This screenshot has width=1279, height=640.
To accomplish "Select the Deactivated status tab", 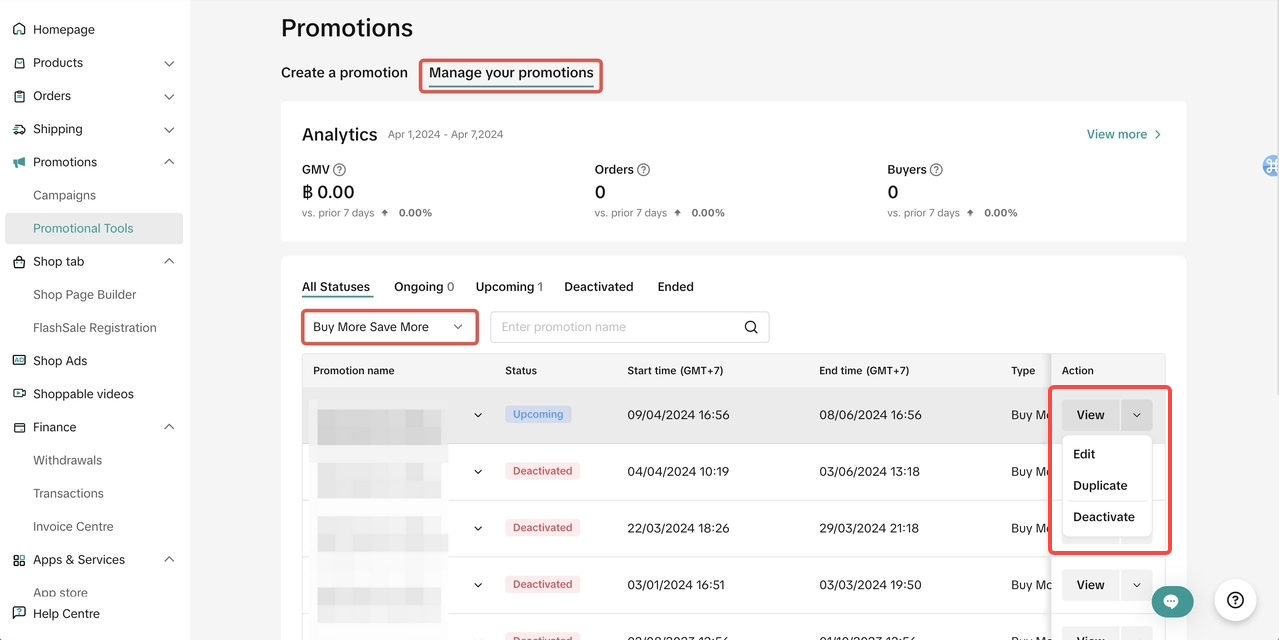I will pyautogui.click(x=598, y=287).
